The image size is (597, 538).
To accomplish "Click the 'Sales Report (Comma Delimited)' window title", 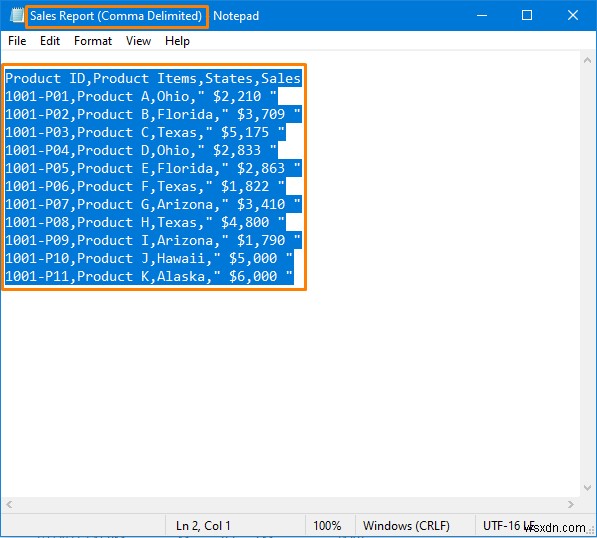I will (x=116, y=16).
